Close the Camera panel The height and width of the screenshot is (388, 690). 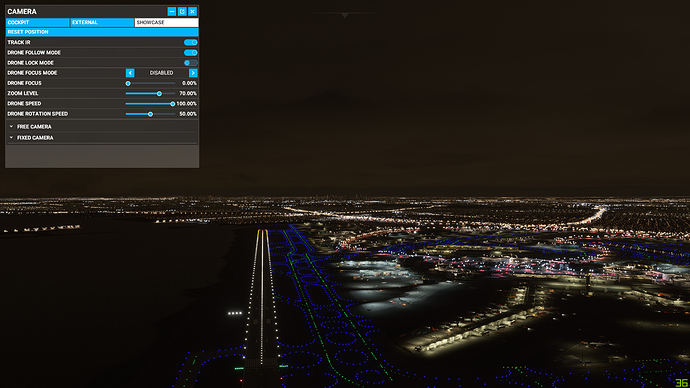192,11
